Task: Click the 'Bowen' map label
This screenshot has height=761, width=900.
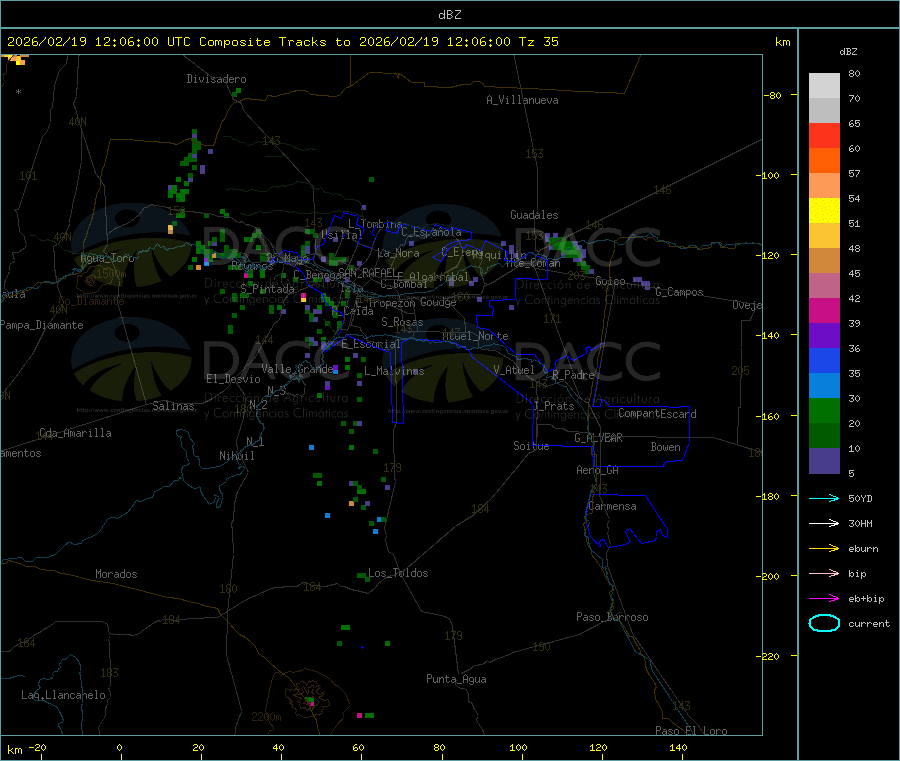Action: point(665,446)
